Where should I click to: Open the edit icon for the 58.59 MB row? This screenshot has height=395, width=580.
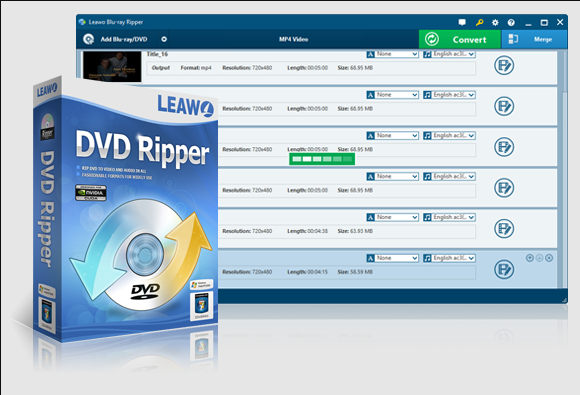pos(504,269)
